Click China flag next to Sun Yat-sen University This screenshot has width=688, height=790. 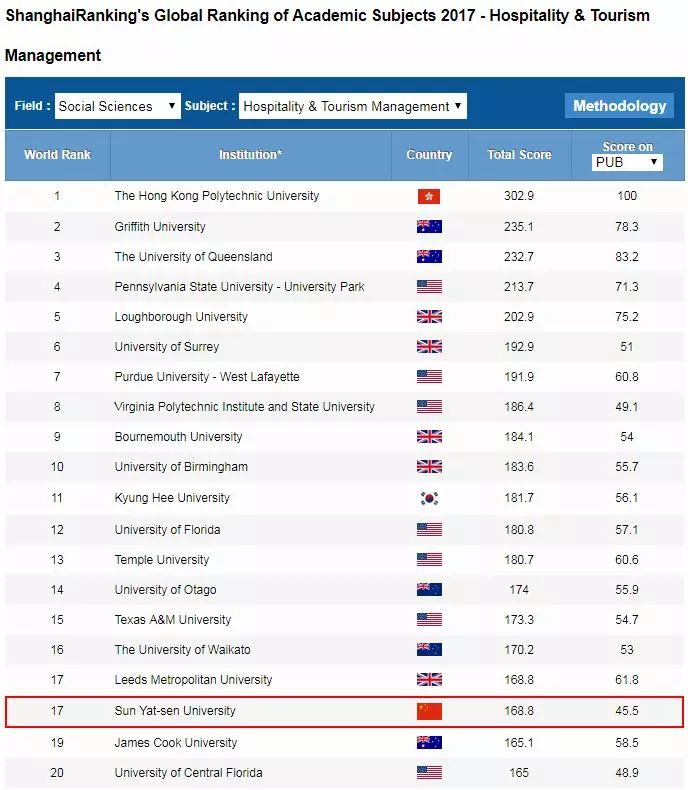(x=429, y=711)
